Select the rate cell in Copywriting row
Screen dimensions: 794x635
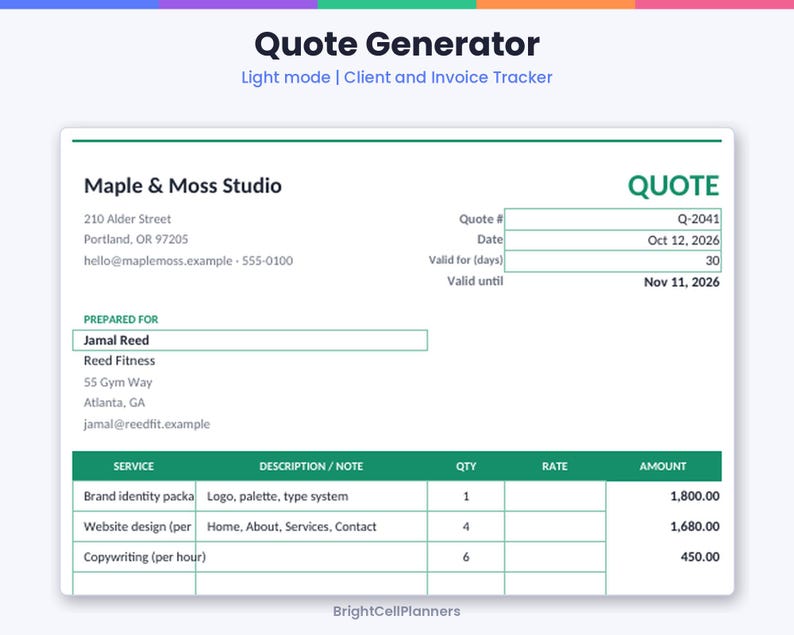tap(555, 557)
